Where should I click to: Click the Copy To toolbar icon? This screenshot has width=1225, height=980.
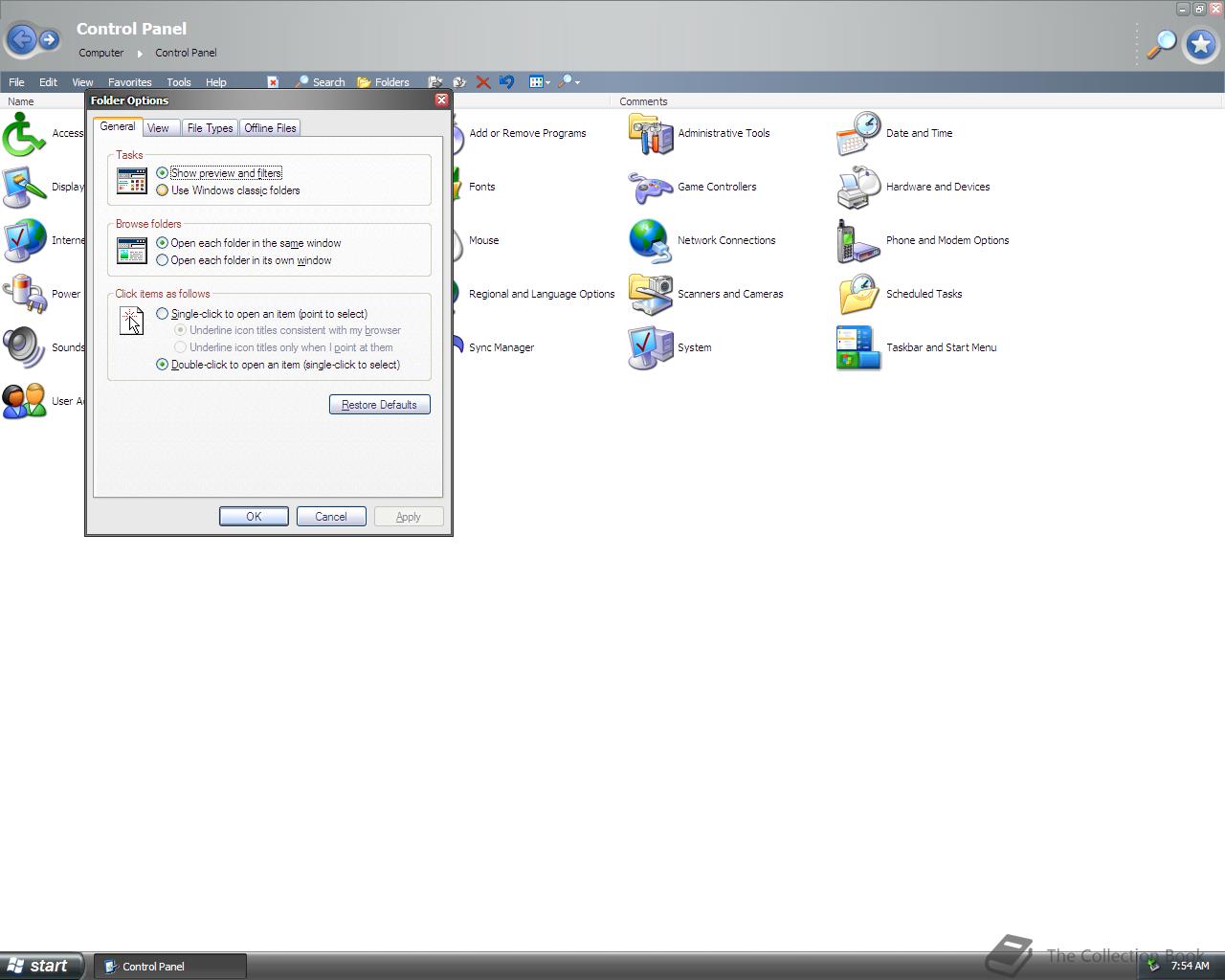459,82
